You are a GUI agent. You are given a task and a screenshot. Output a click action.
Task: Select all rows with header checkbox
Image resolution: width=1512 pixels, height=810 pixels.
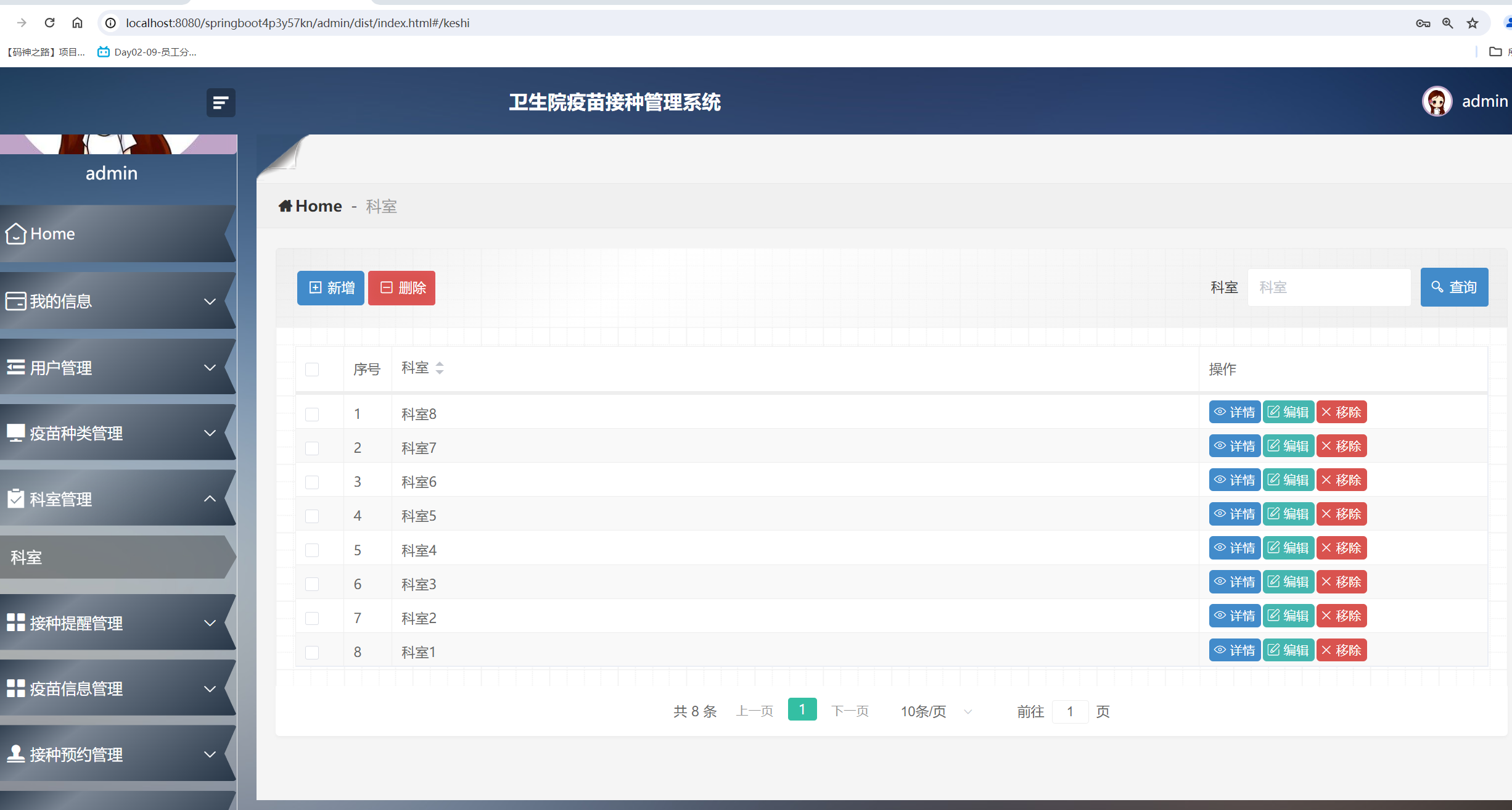pos(312,369)
